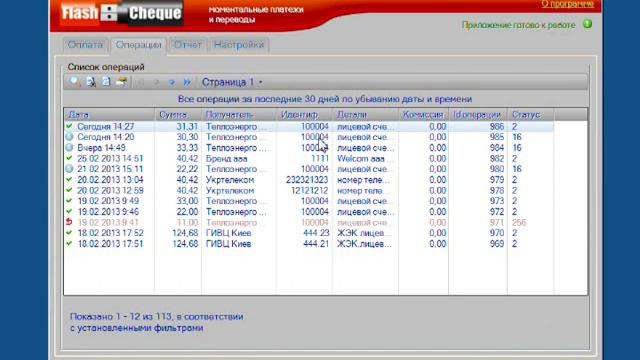Click the printer icon in operations toolbar
Image resolution: width=640 pixels, height=360 pixels.
pos(122,82)
